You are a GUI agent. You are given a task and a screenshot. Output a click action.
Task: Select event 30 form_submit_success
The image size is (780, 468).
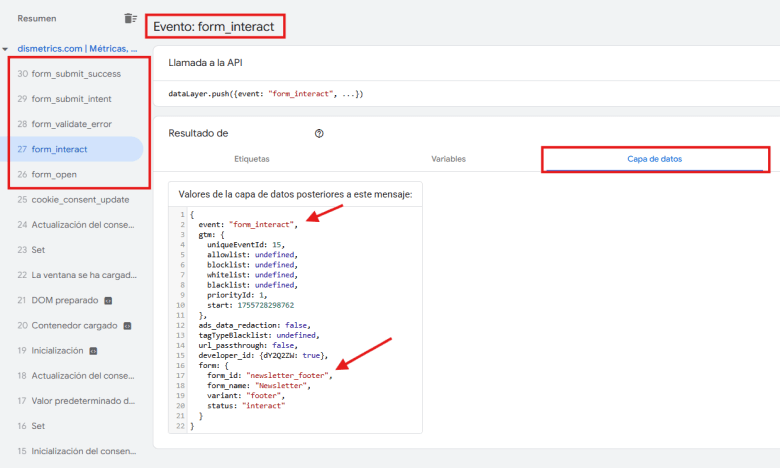(x=75, y=74)
